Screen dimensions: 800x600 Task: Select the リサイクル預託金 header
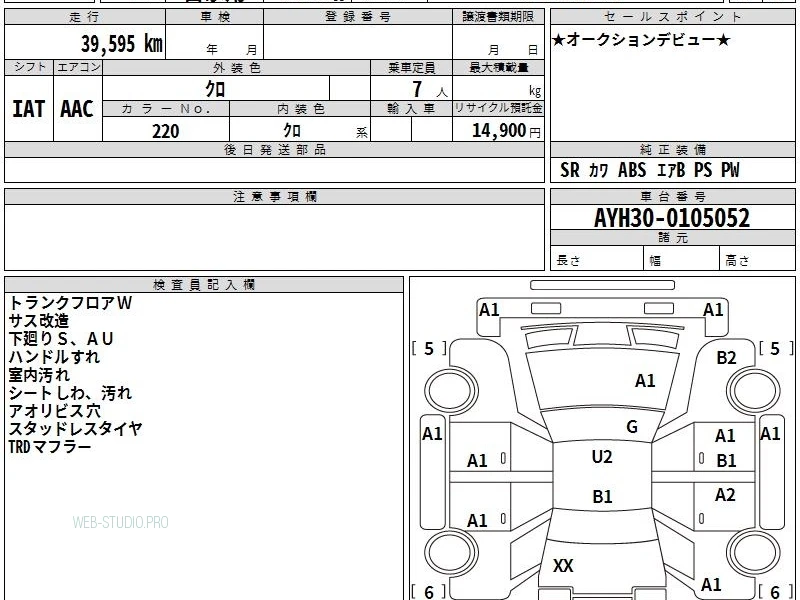498,108
